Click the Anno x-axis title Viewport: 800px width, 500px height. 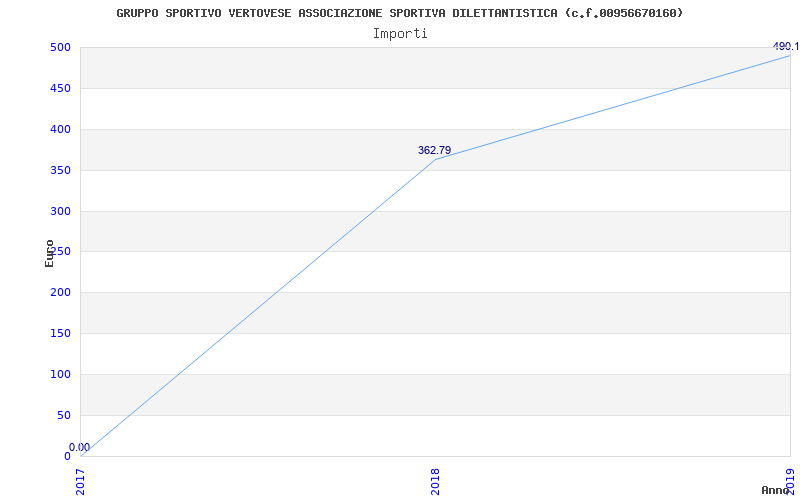click(776, 490)
